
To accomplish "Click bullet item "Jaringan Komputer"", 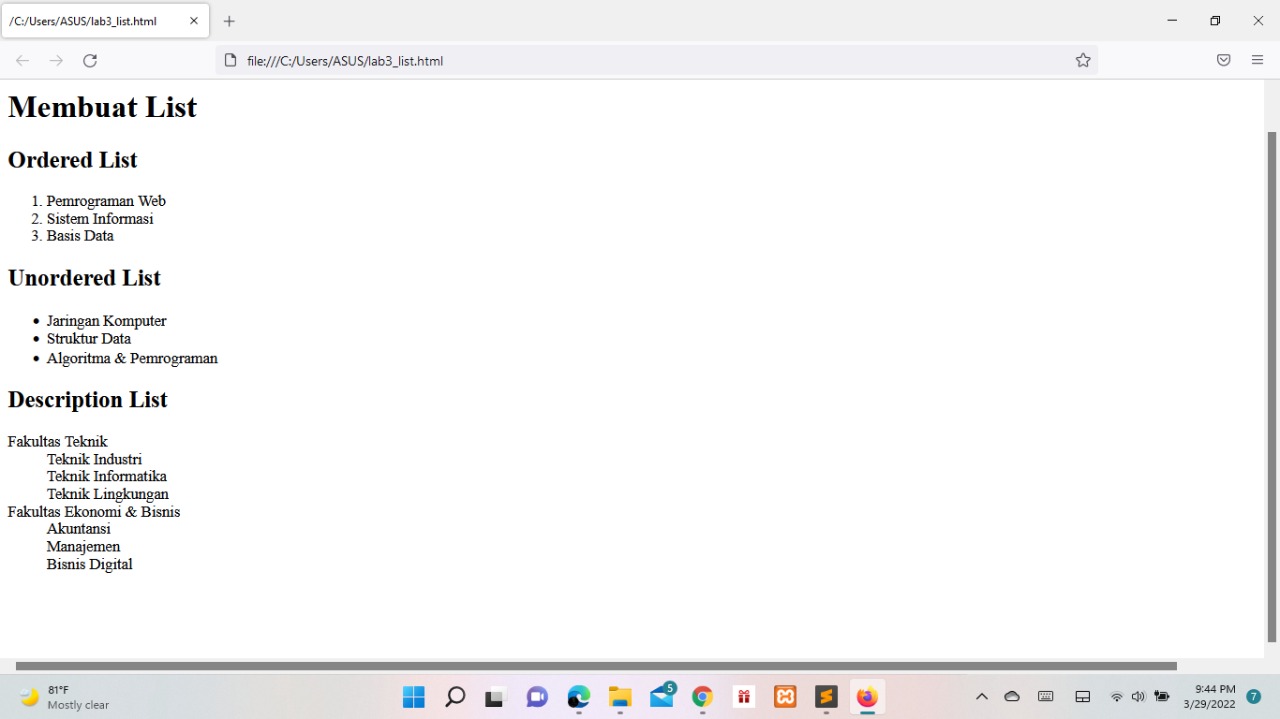I will [107, 321].
